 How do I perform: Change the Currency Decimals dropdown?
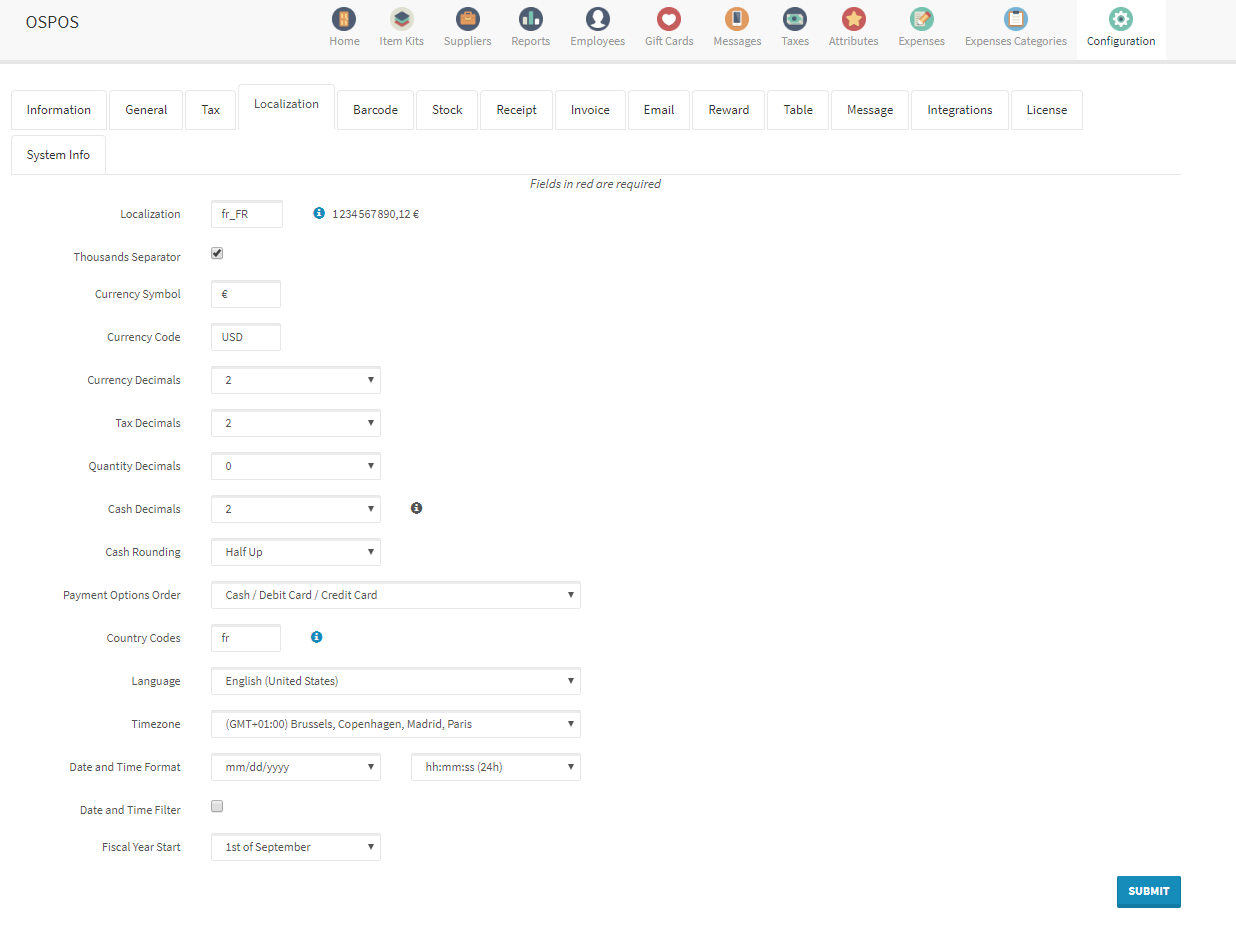pyautogui.click(x=295, y=380)
